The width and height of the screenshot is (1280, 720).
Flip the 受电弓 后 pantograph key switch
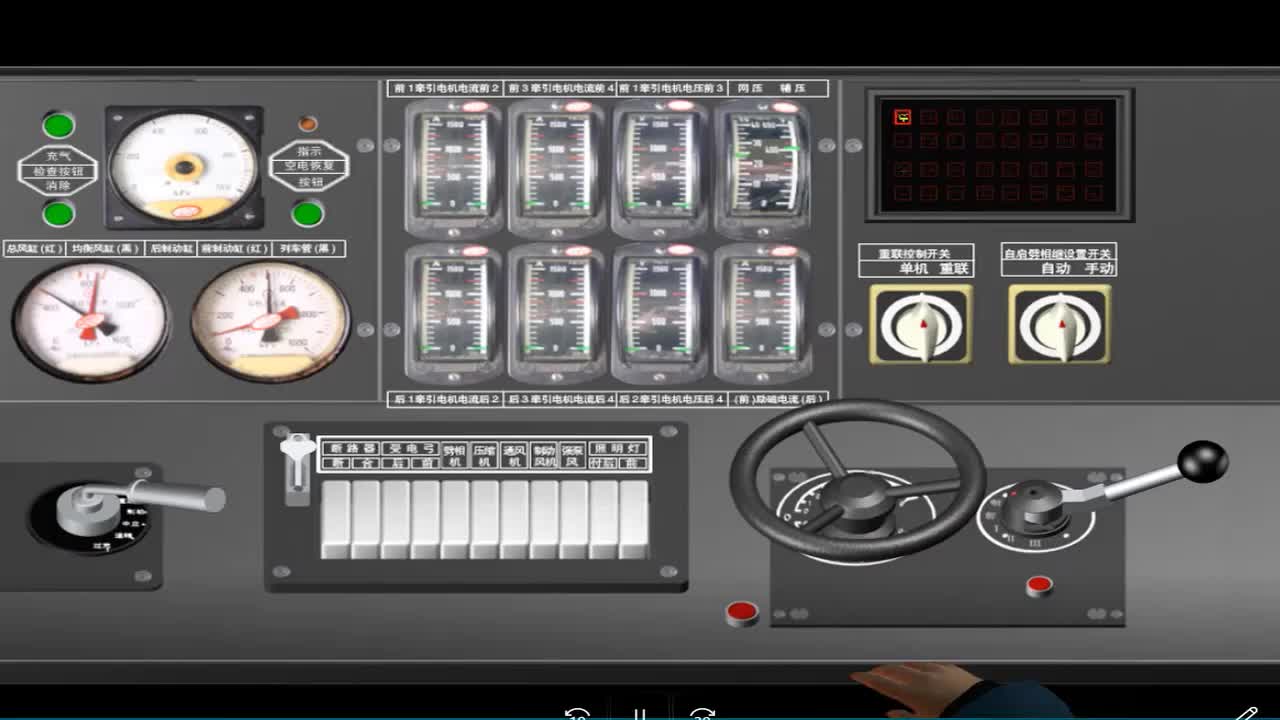[x=396, y=519]
